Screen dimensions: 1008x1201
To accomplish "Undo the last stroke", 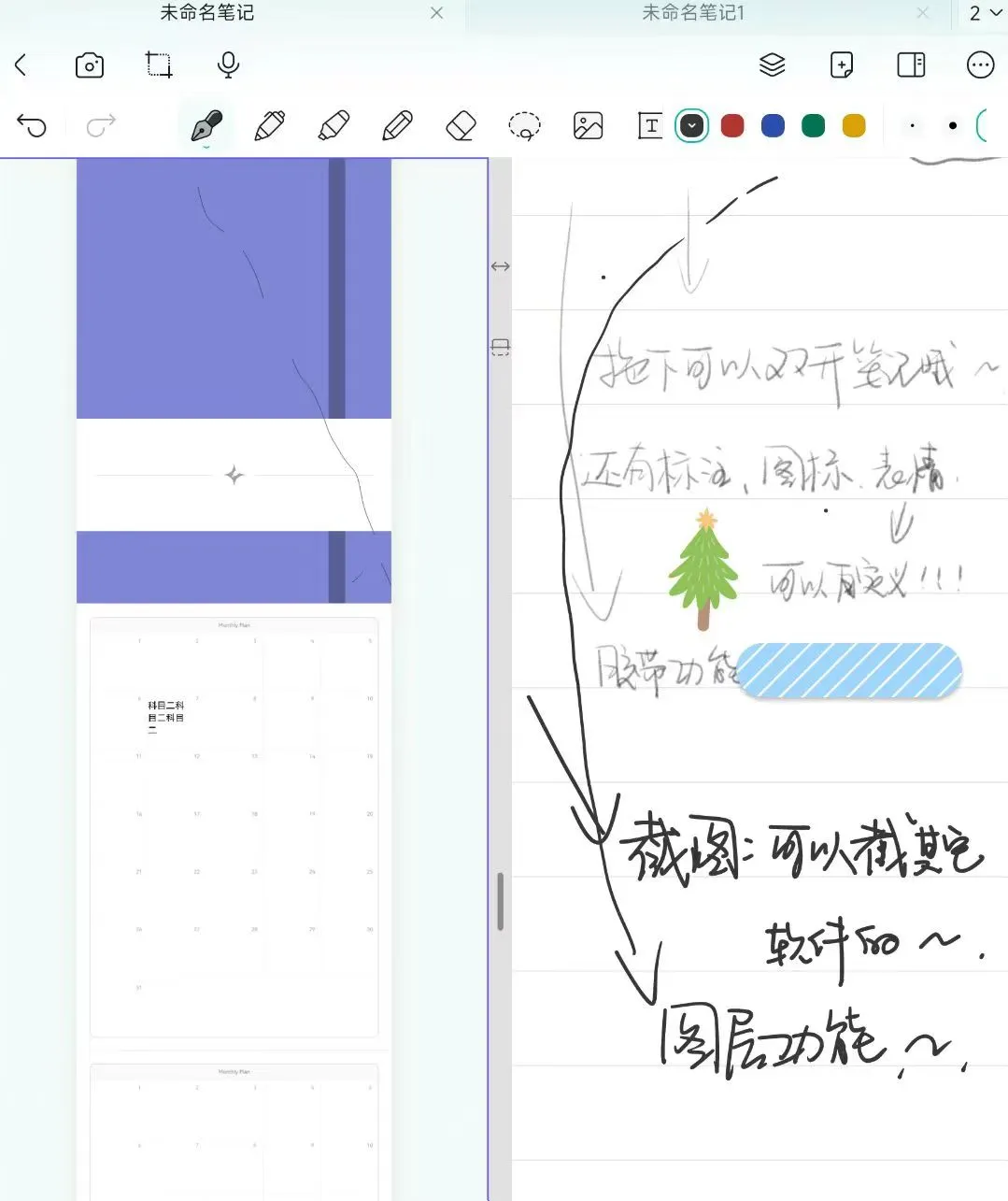I will (33, 124).
